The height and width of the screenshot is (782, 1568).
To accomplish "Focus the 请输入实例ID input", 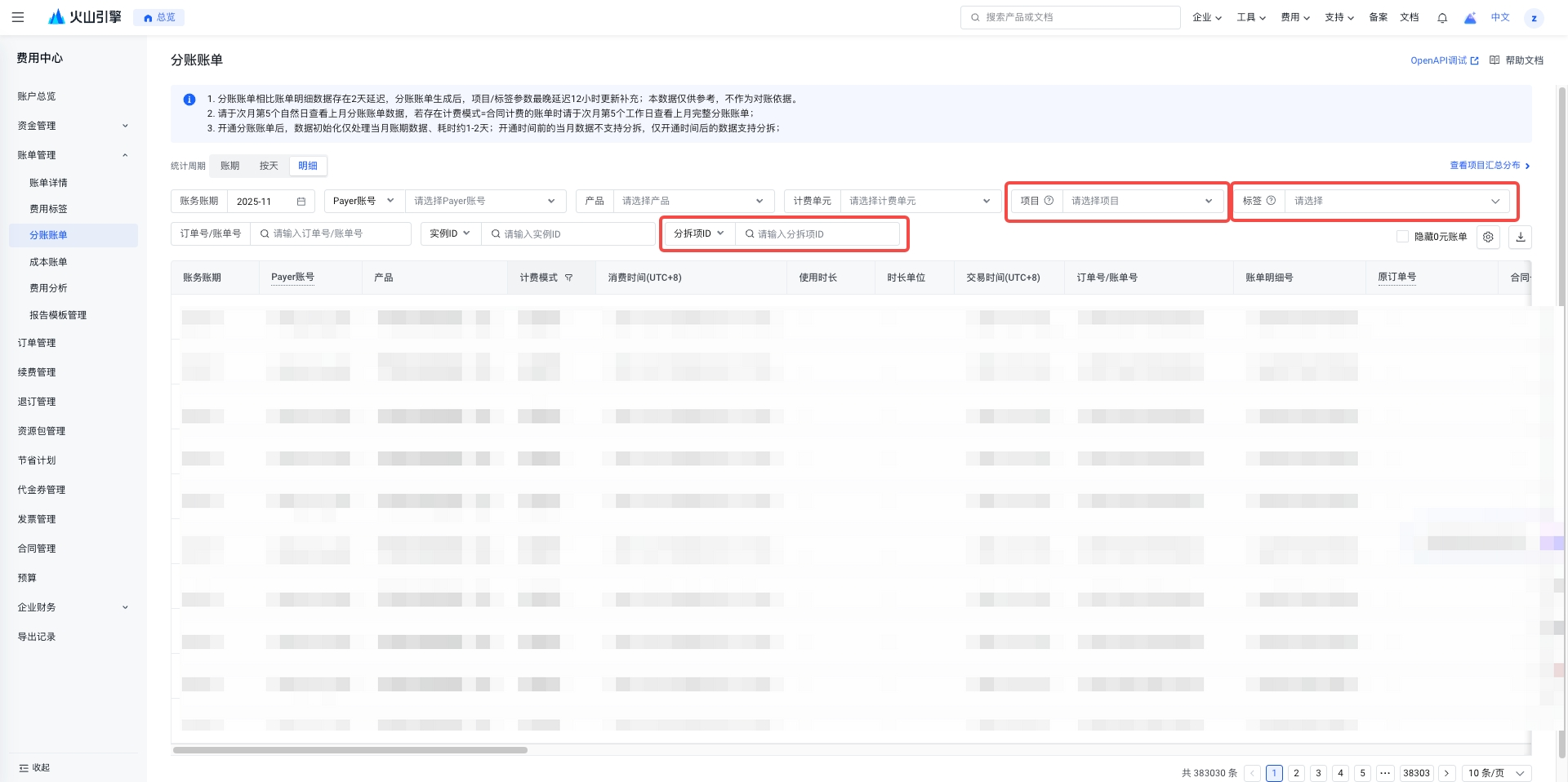I will (x=568, y=234).
